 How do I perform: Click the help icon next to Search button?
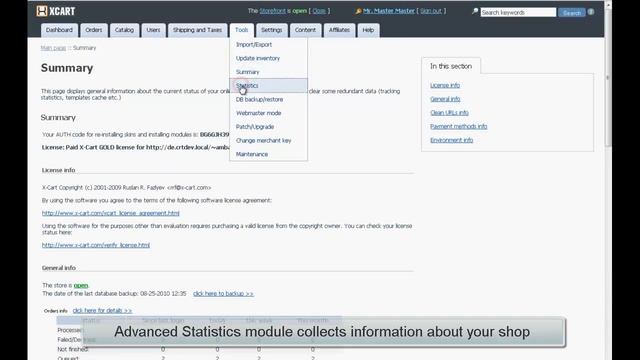tap(591, 12)
